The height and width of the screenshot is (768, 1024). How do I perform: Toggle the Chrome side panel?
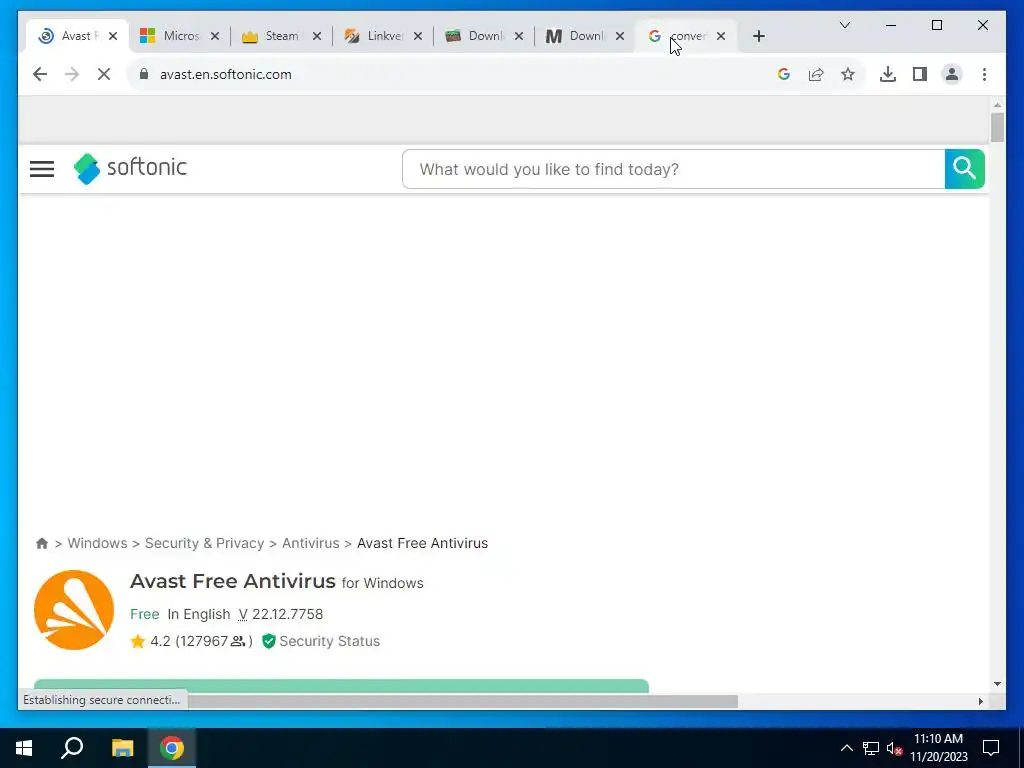pos(920,74)
